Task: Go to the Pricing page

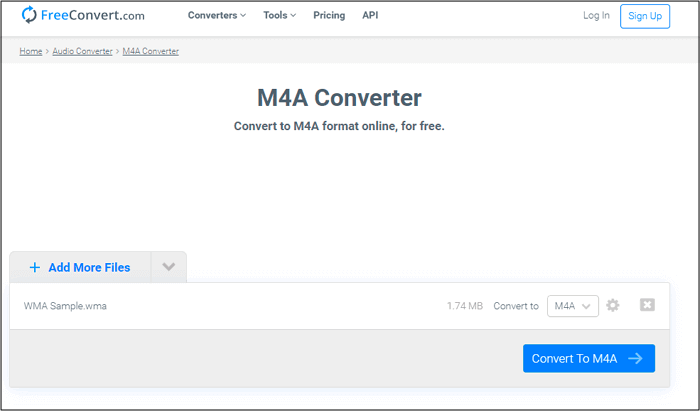Action: (x=329, y=16)
